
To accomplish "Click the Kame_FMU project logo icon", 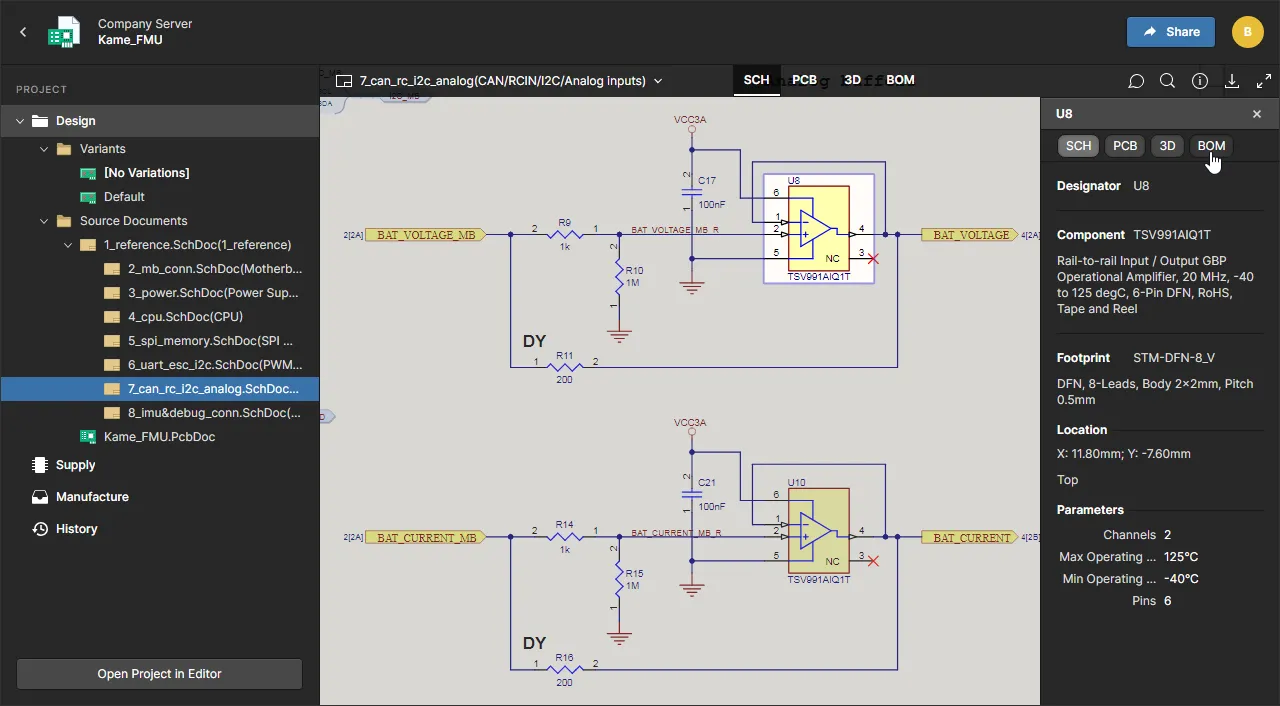I will 64,32.
